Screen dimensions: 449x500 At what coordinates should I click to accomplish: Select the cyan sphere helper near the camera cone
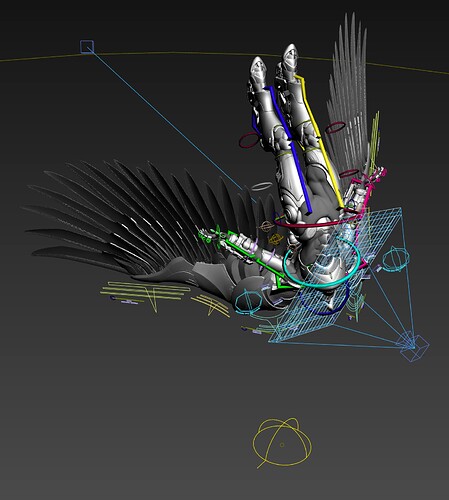(396, 259)
